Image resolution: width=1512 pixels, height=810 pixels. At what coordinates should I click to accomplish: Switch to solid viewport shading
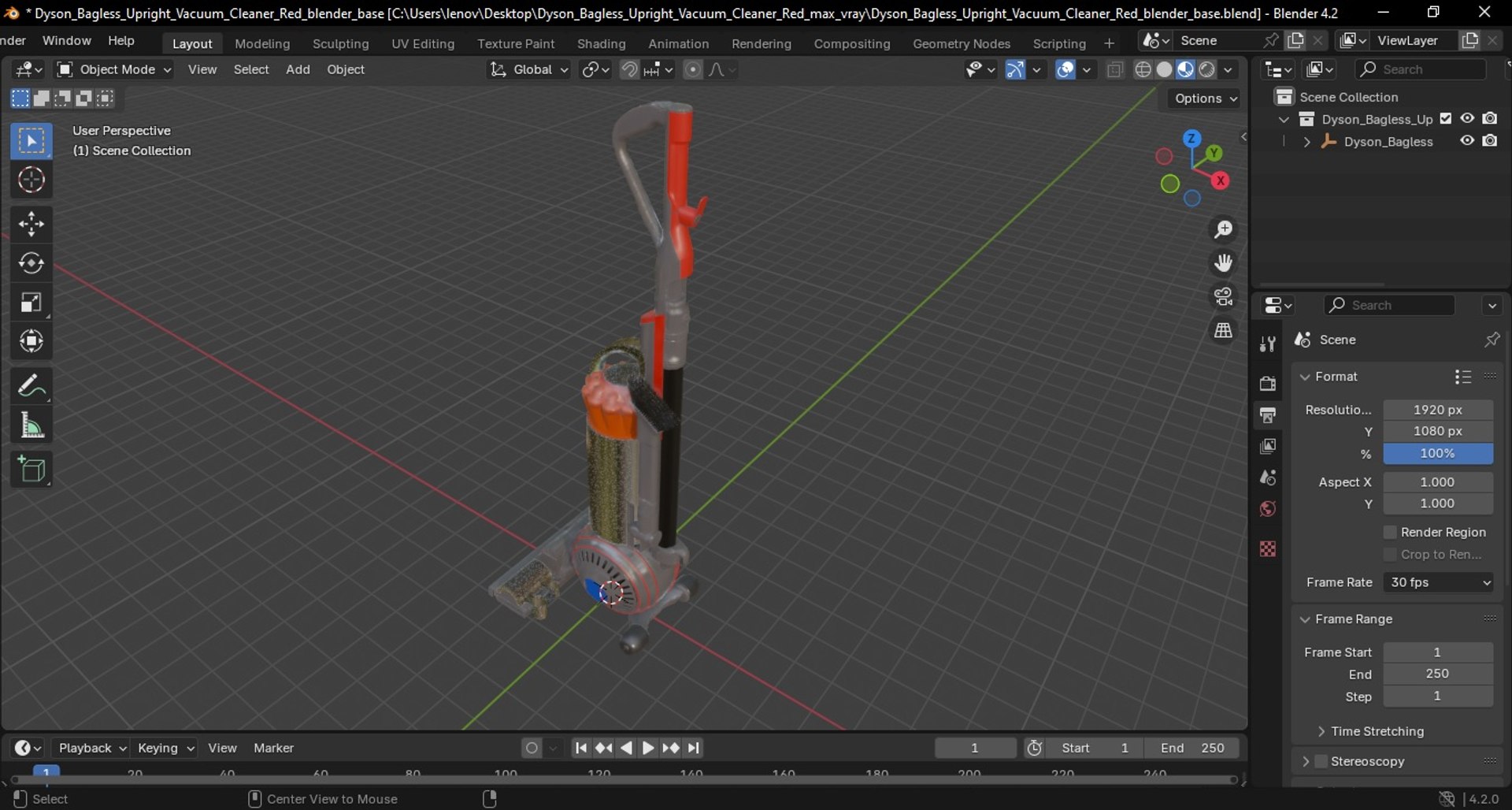1164,69
